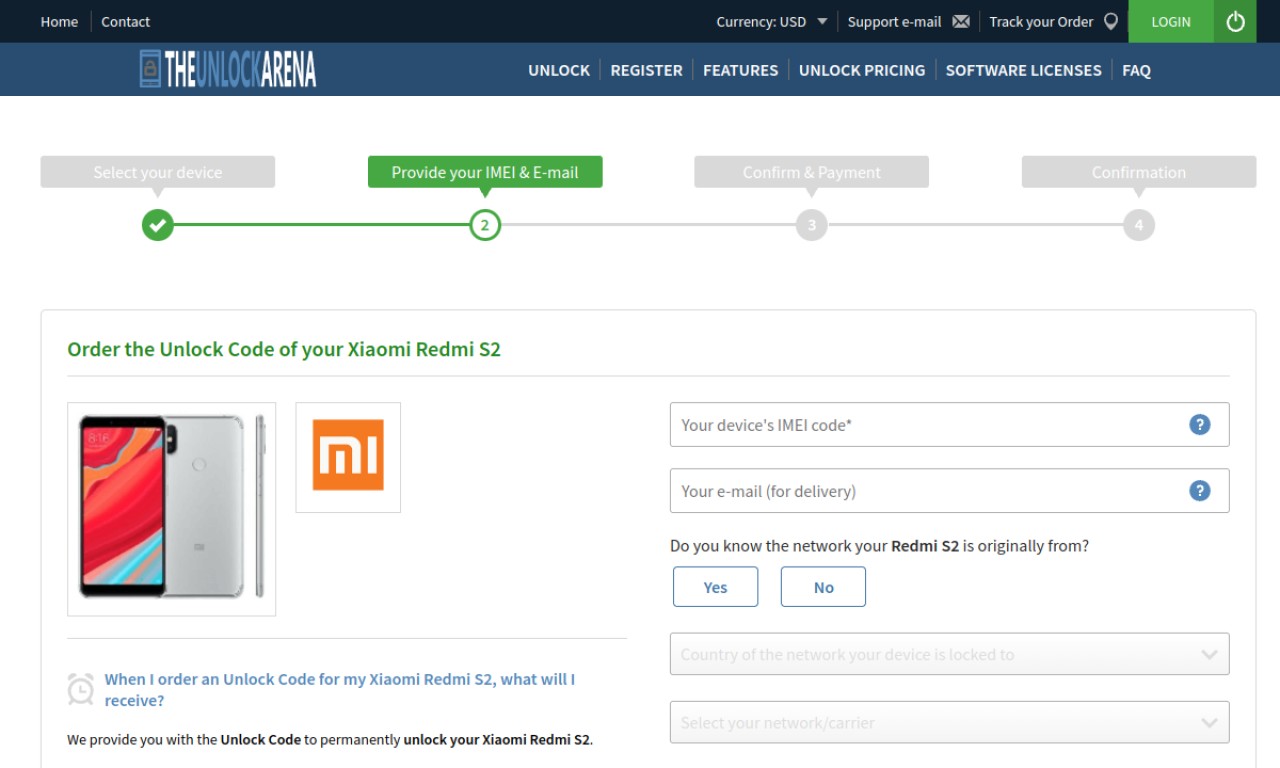The image size is (1280, 768).
Task: Open the 'what will I receive' question link
Action: [340, 690]
